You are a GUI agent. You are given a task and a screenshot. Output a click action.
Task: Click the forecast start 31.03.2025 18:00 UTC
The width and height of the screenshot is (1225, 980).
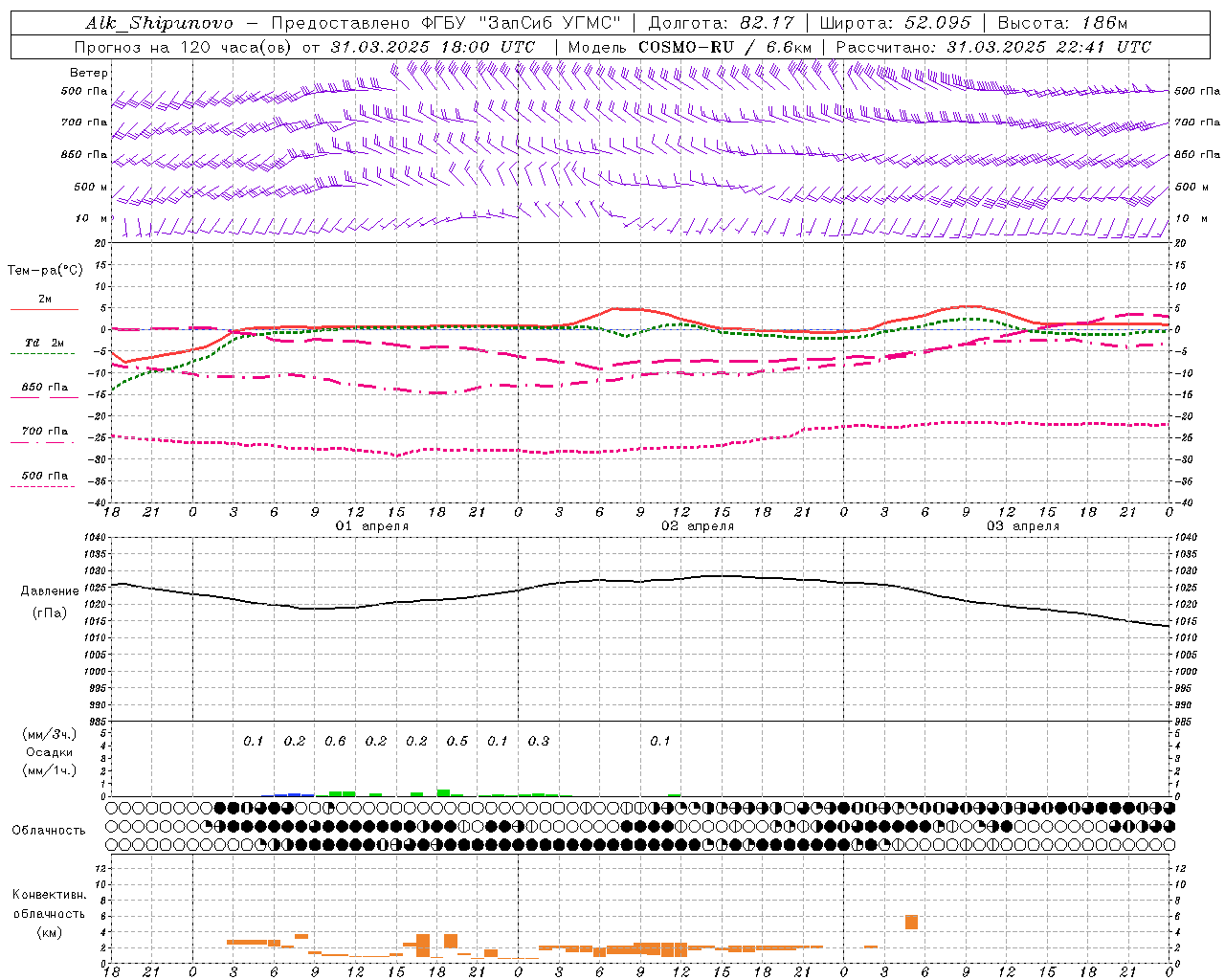(433, 47)
